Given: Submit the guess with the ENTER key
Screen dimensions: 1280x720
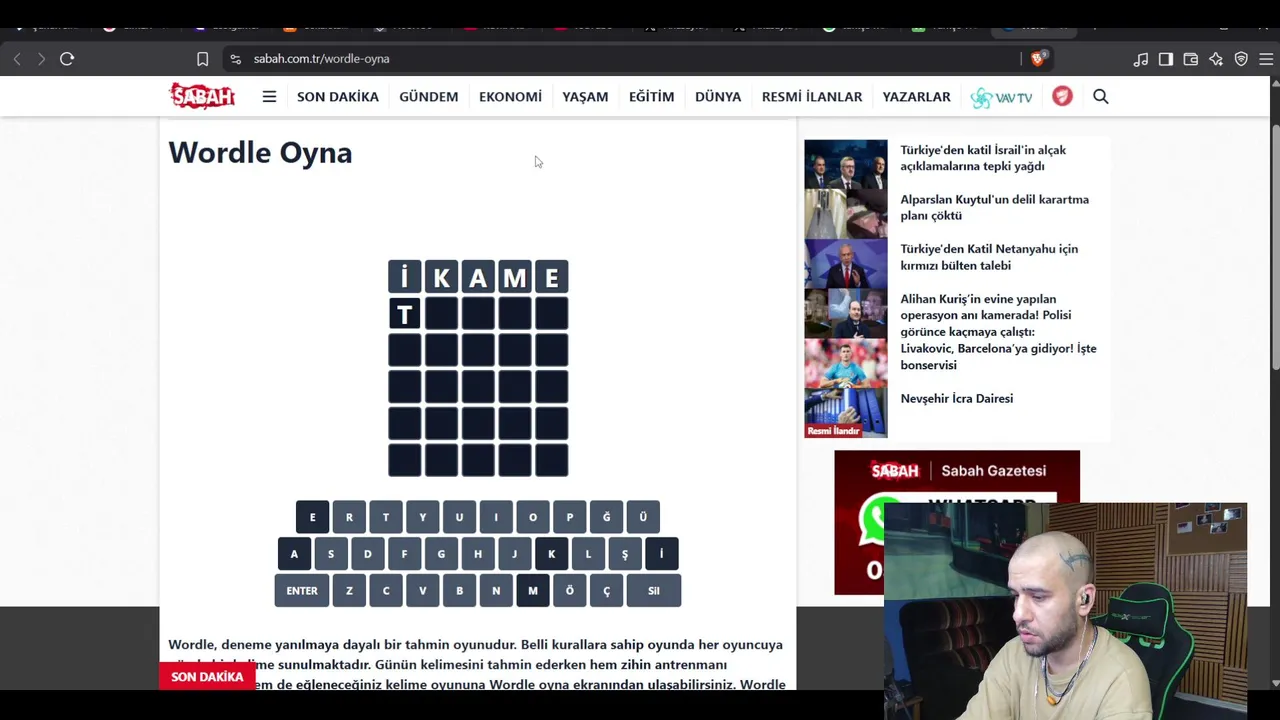Looking at the screenshot, I should (x=302, y=591).
